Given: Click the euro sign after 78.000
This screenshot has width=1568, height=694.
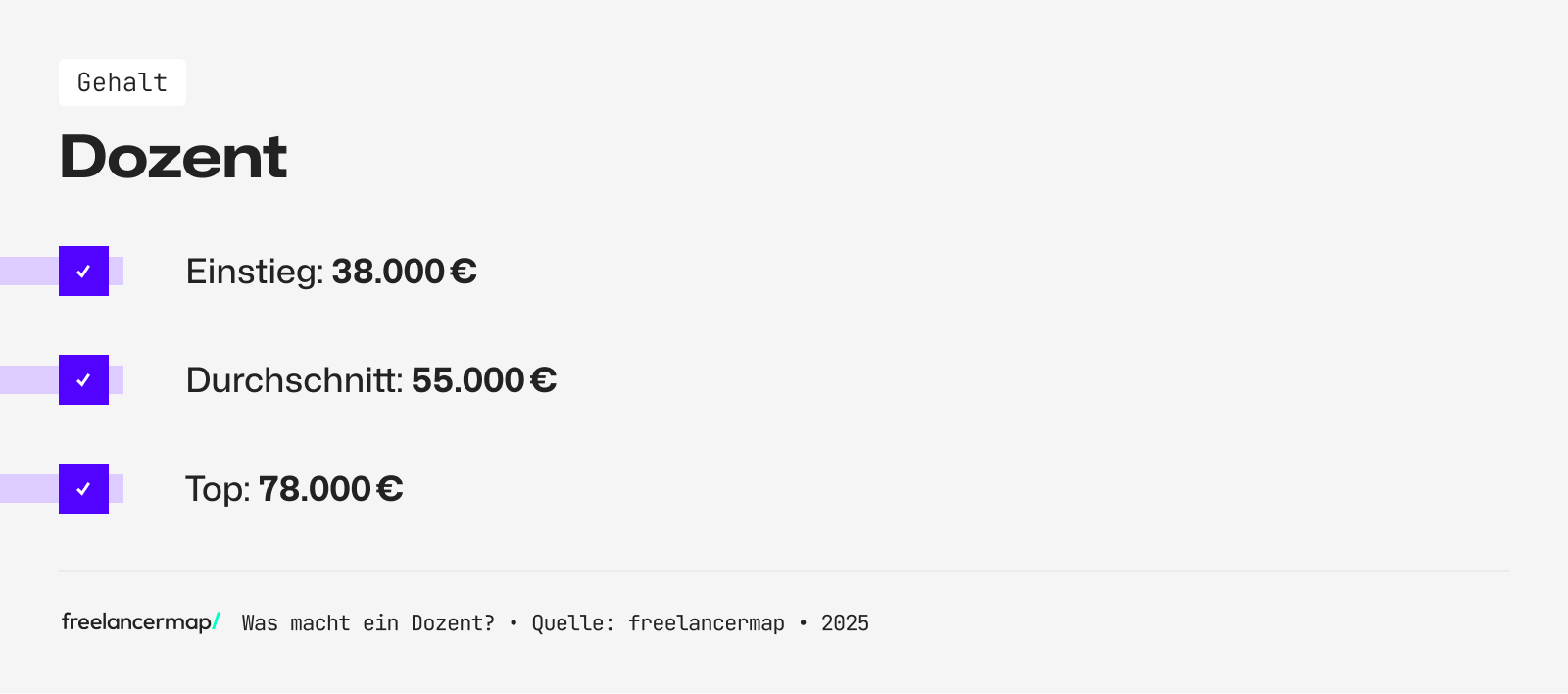Looking at the screenshot, I should (x=390, y=489).
